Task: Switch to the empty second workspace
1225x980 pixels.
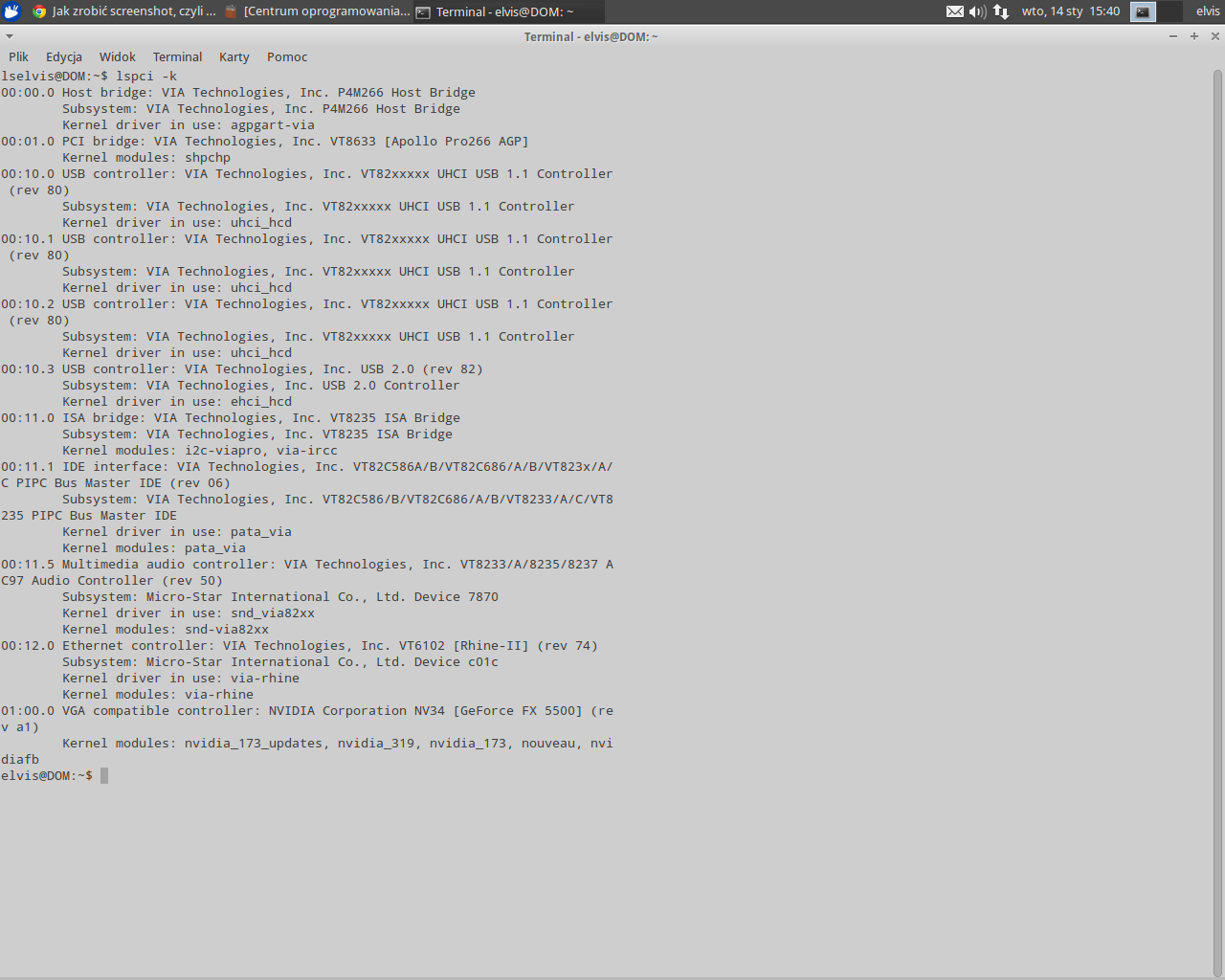Action: tap(1169, 11)
